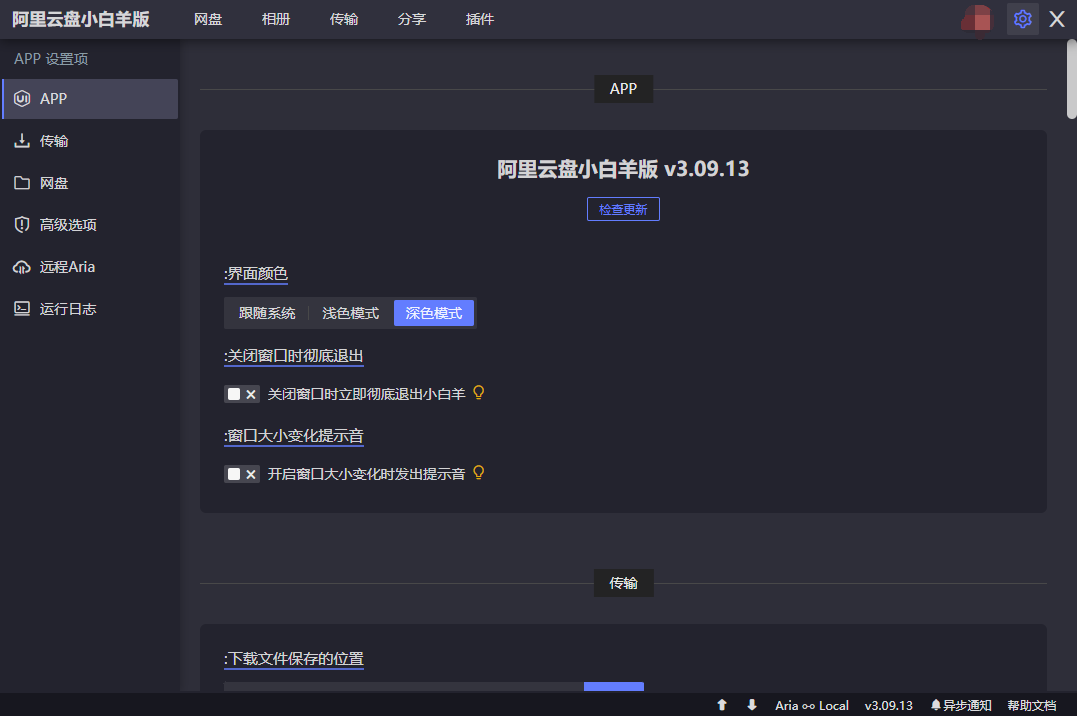Toggle 开启窗口大小变化时发出提示音 switch

tap(242, 474)
